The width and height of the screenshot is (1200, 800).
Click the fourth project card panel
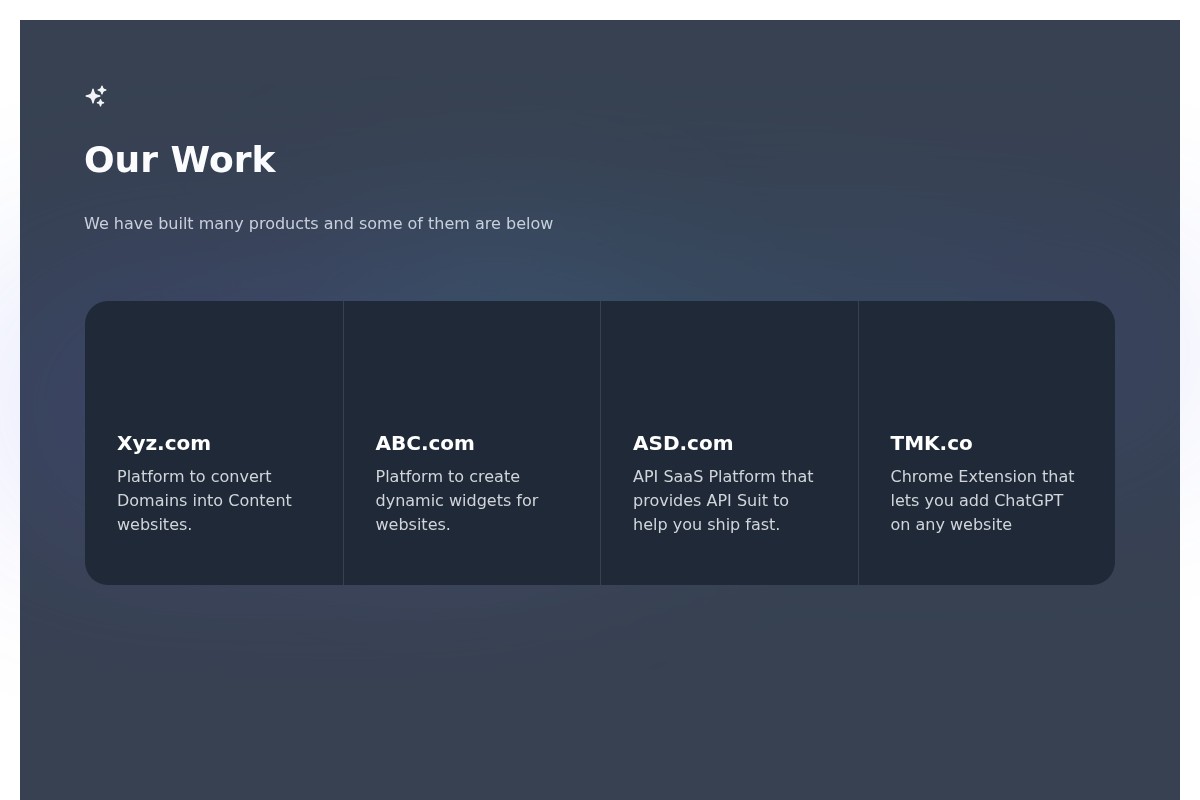pyautogui.click(x=986, y=442)
